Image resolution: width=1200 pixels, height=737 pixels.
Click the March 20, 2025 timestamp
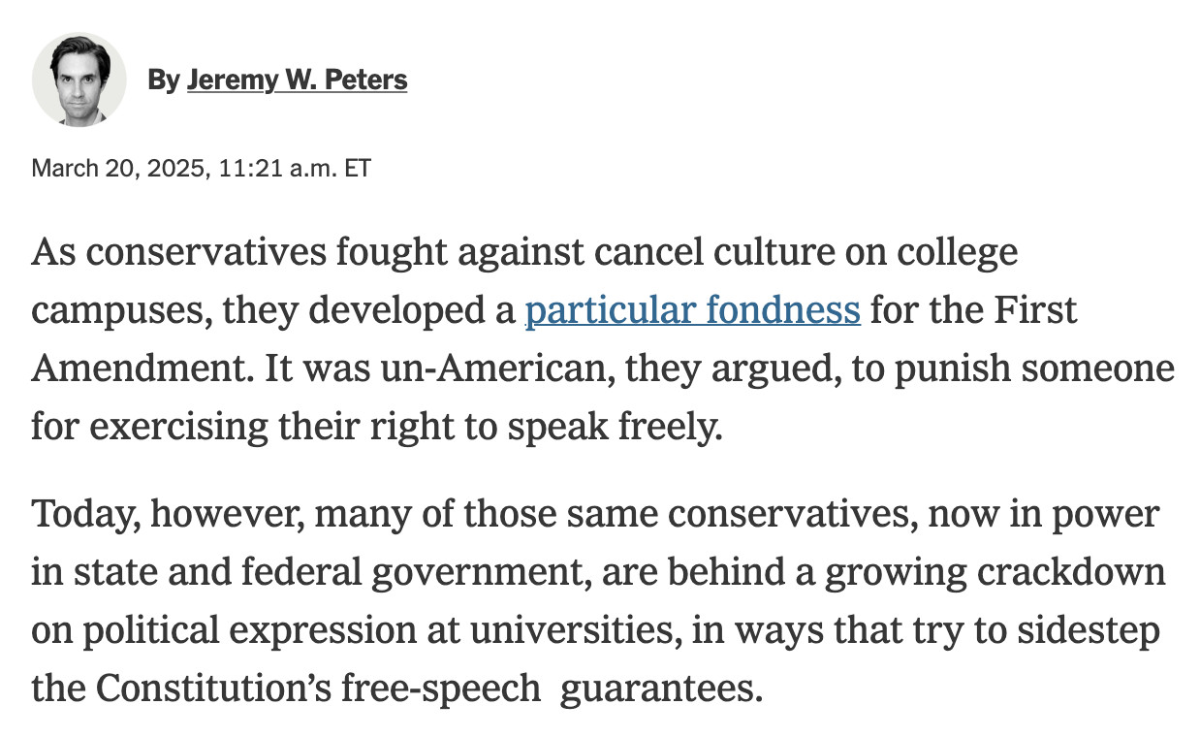point(121,168)
